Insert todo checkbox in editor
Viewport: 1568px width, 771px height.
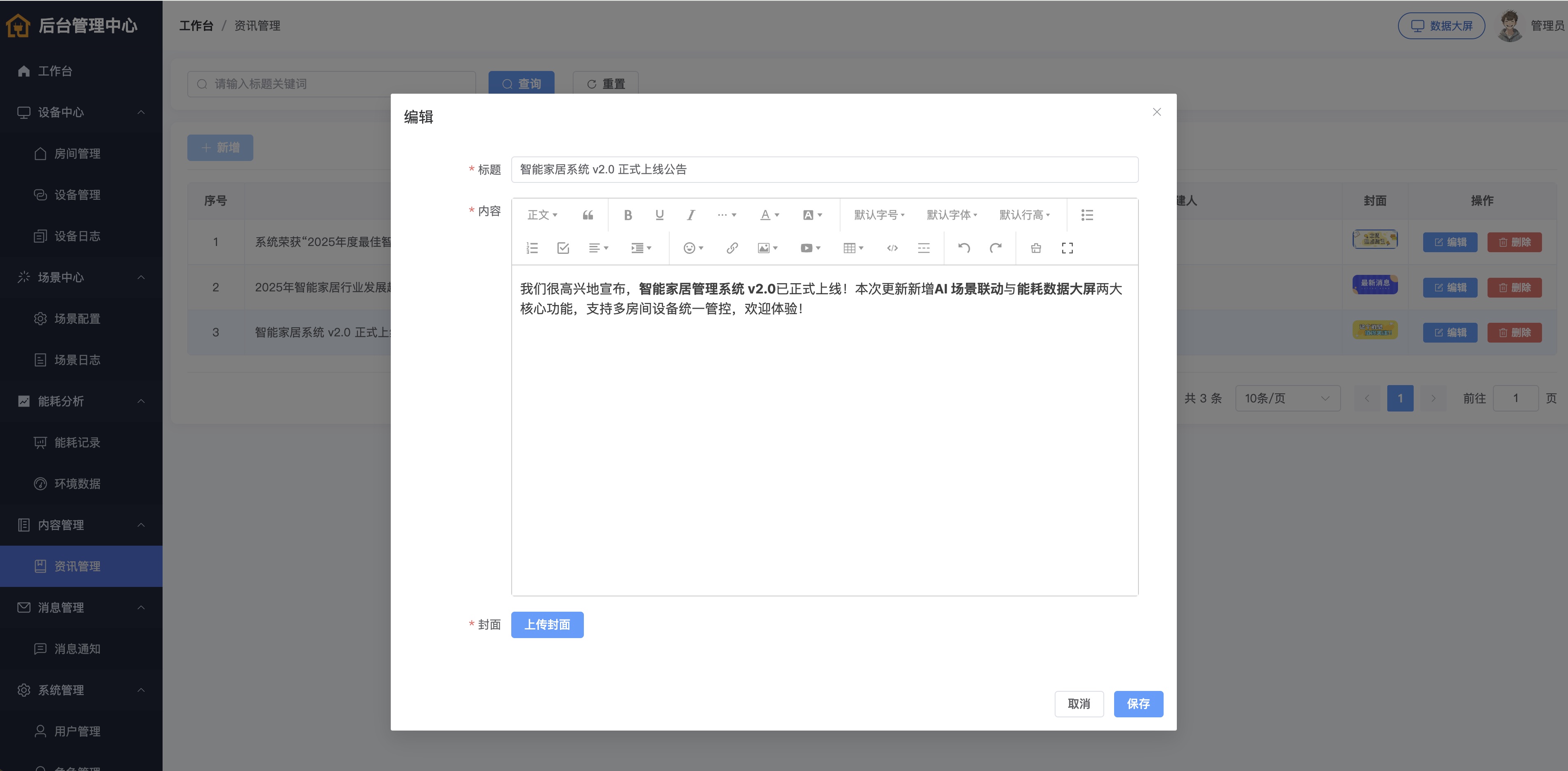tap(563, 248)
